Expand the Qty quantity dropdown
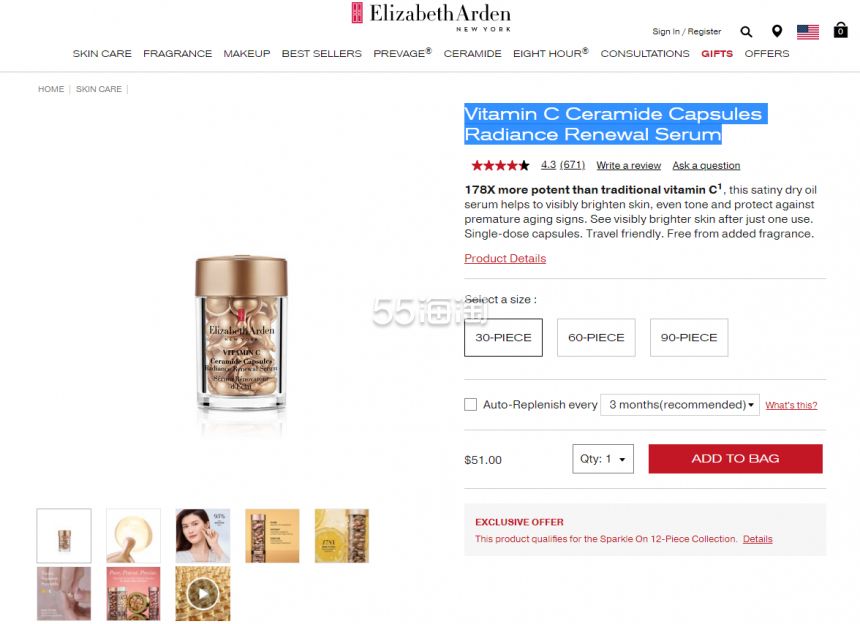Screen dimensions: 860x624 [603, 459]
